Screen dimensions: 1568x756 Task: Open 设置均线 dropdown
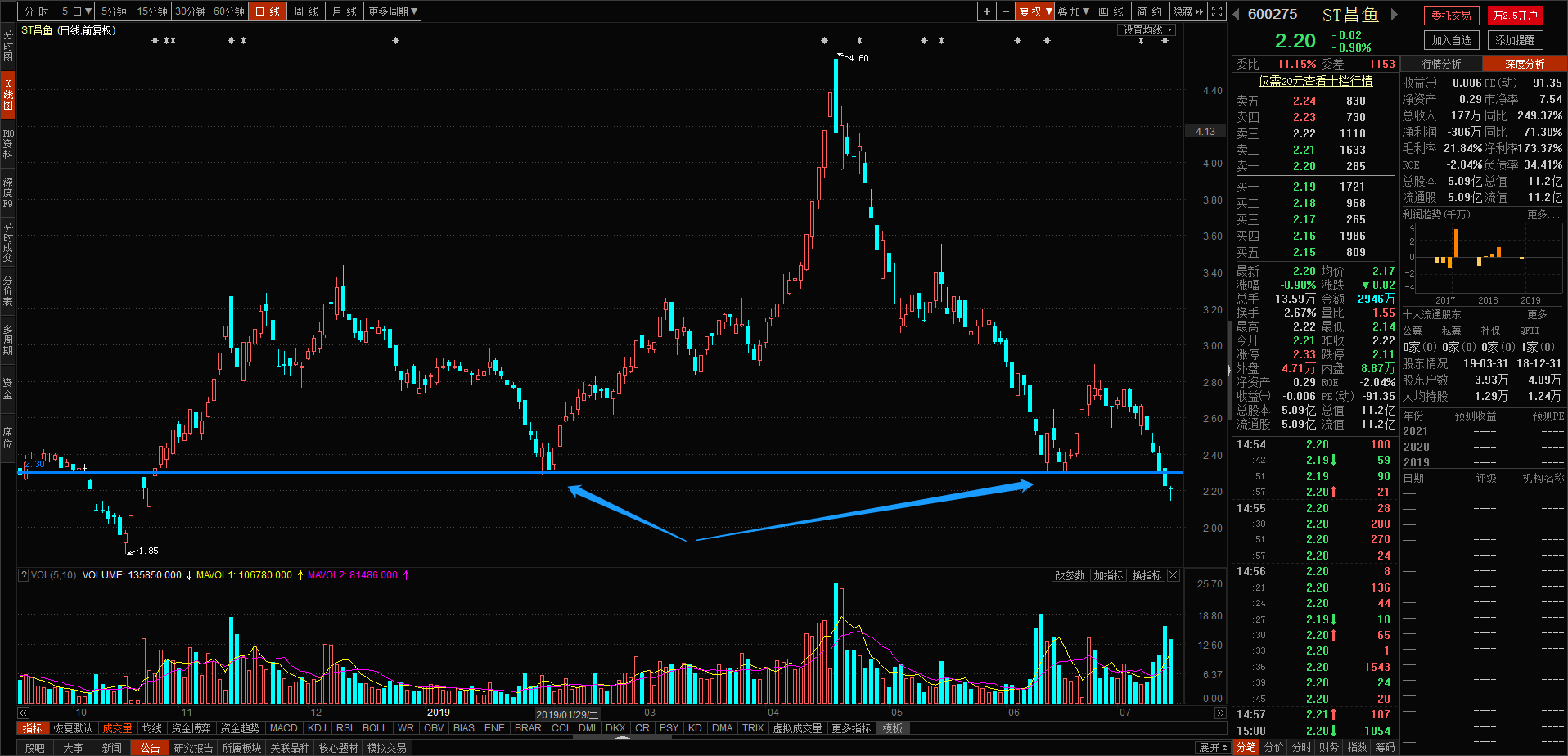[1147, 29]
